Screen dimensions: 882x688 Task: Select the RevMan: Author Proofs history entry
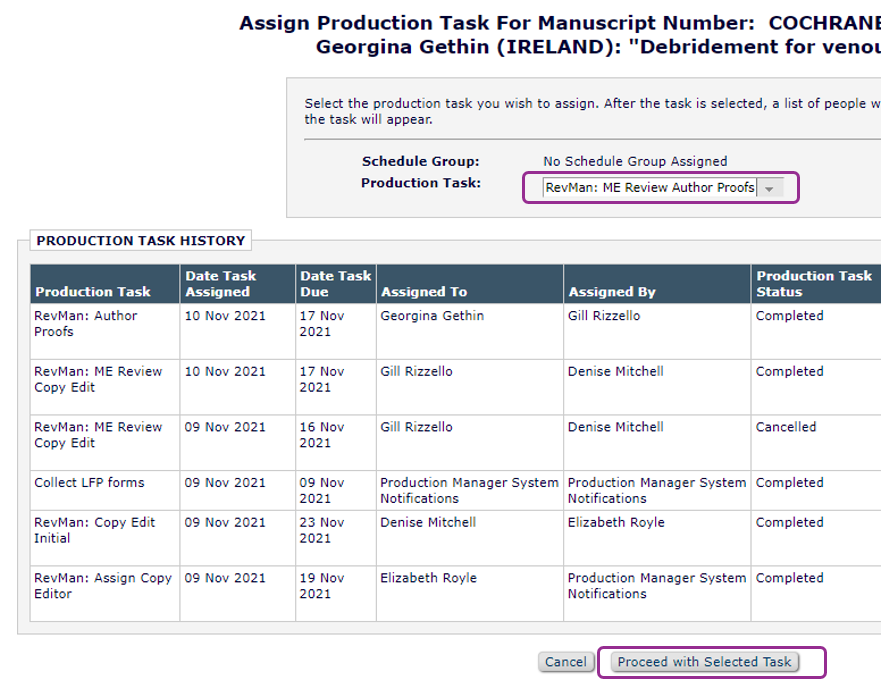pos(86,324)
